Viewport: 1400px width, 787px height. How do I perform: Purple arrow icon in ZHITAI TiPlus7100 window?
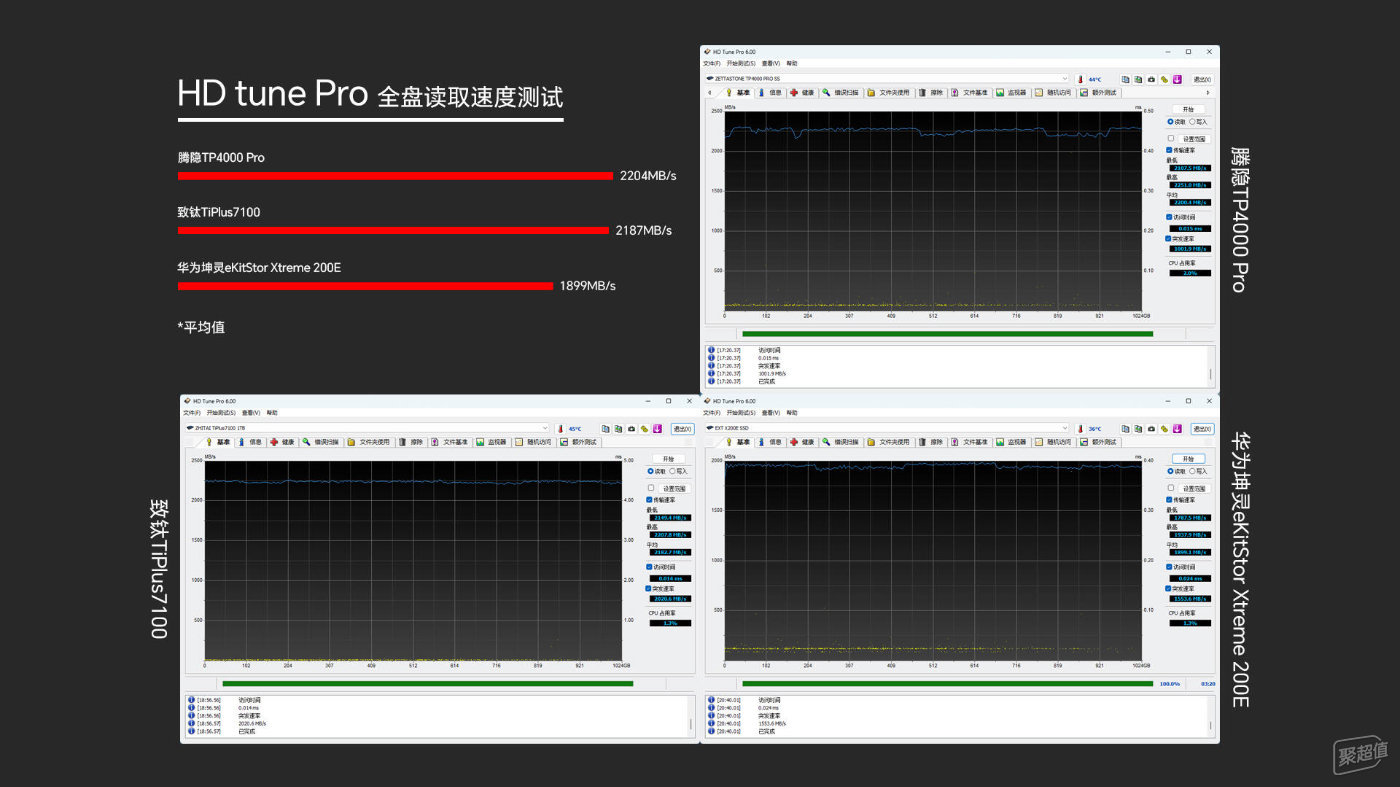[657, 429]
